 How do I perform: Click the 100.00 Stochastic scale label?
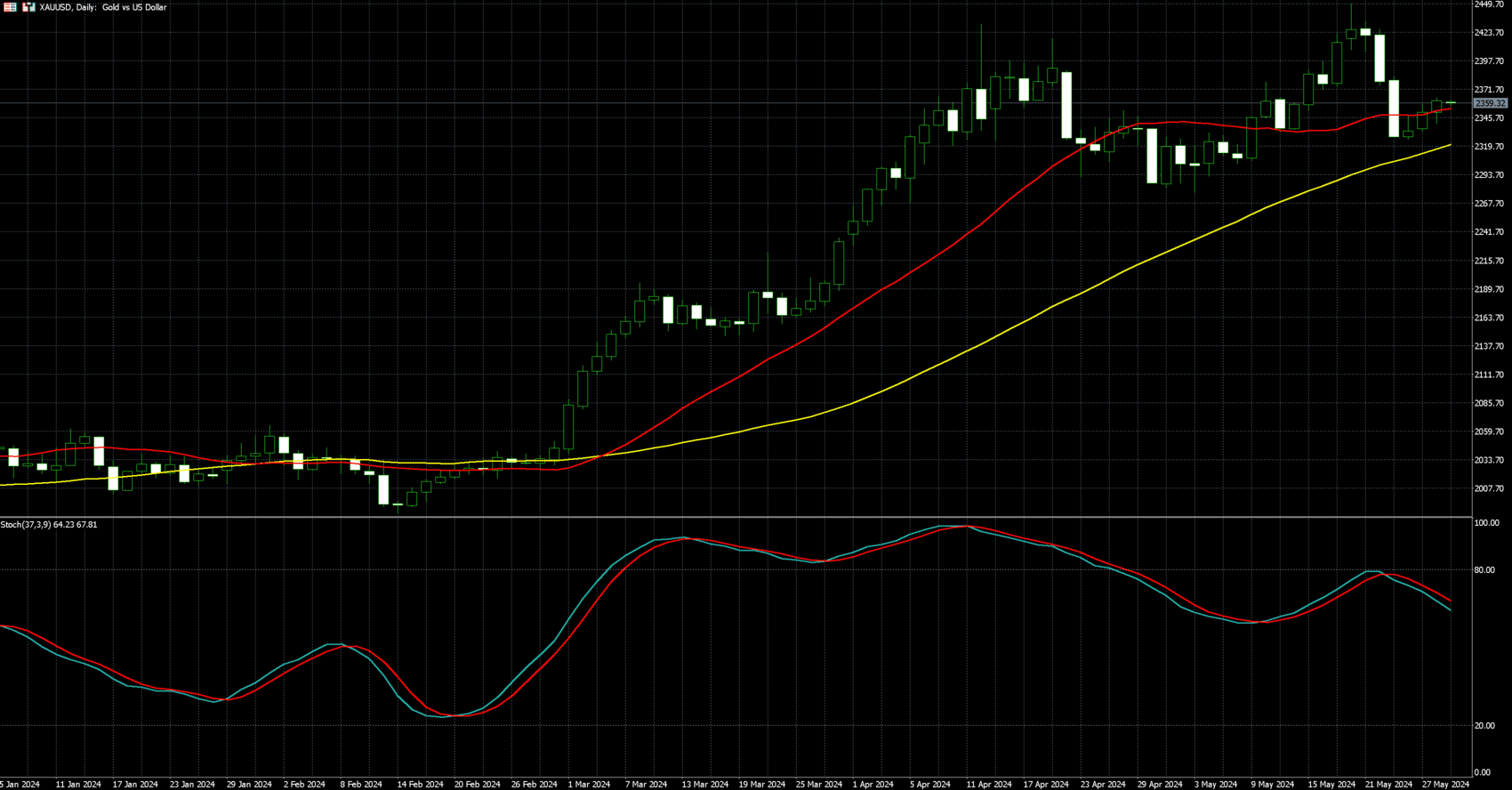pyautogui.click(x=1486, y=523)
